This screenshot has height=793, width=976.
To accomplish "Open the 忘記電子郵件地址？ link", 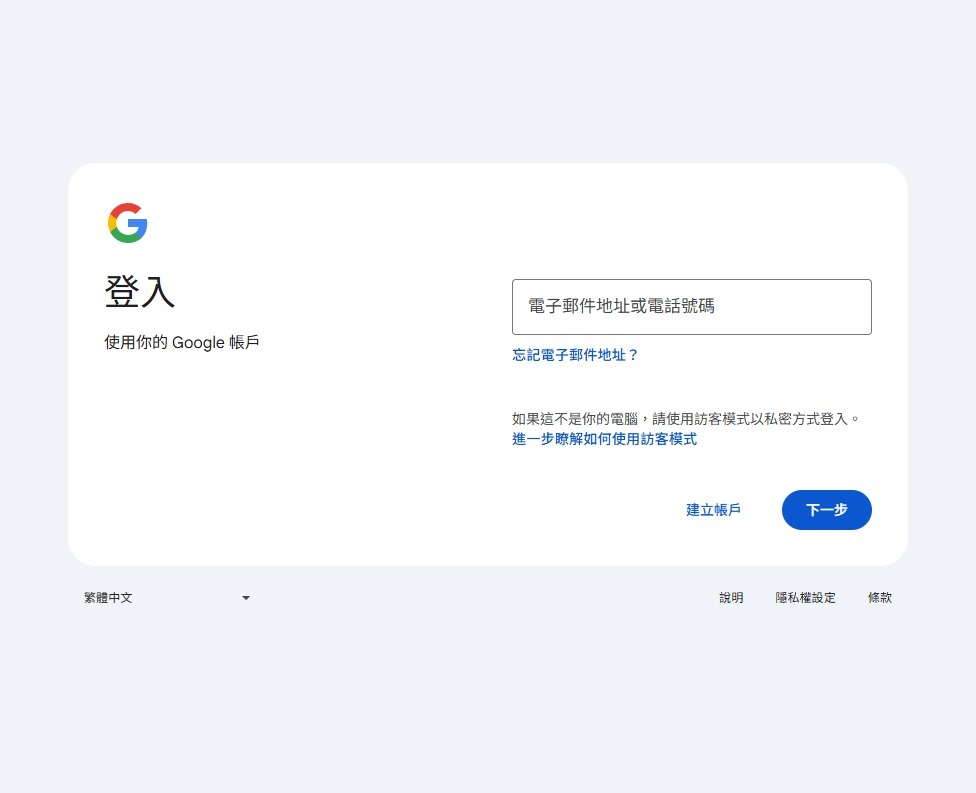I will coord(575,355).
